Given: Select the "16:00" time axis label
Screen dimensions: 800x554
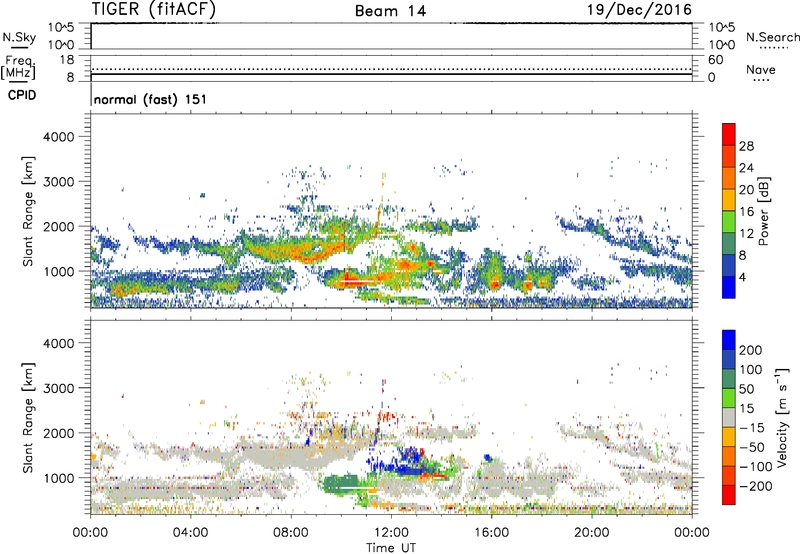Looking at the screenshot, I should click(491, 533).
